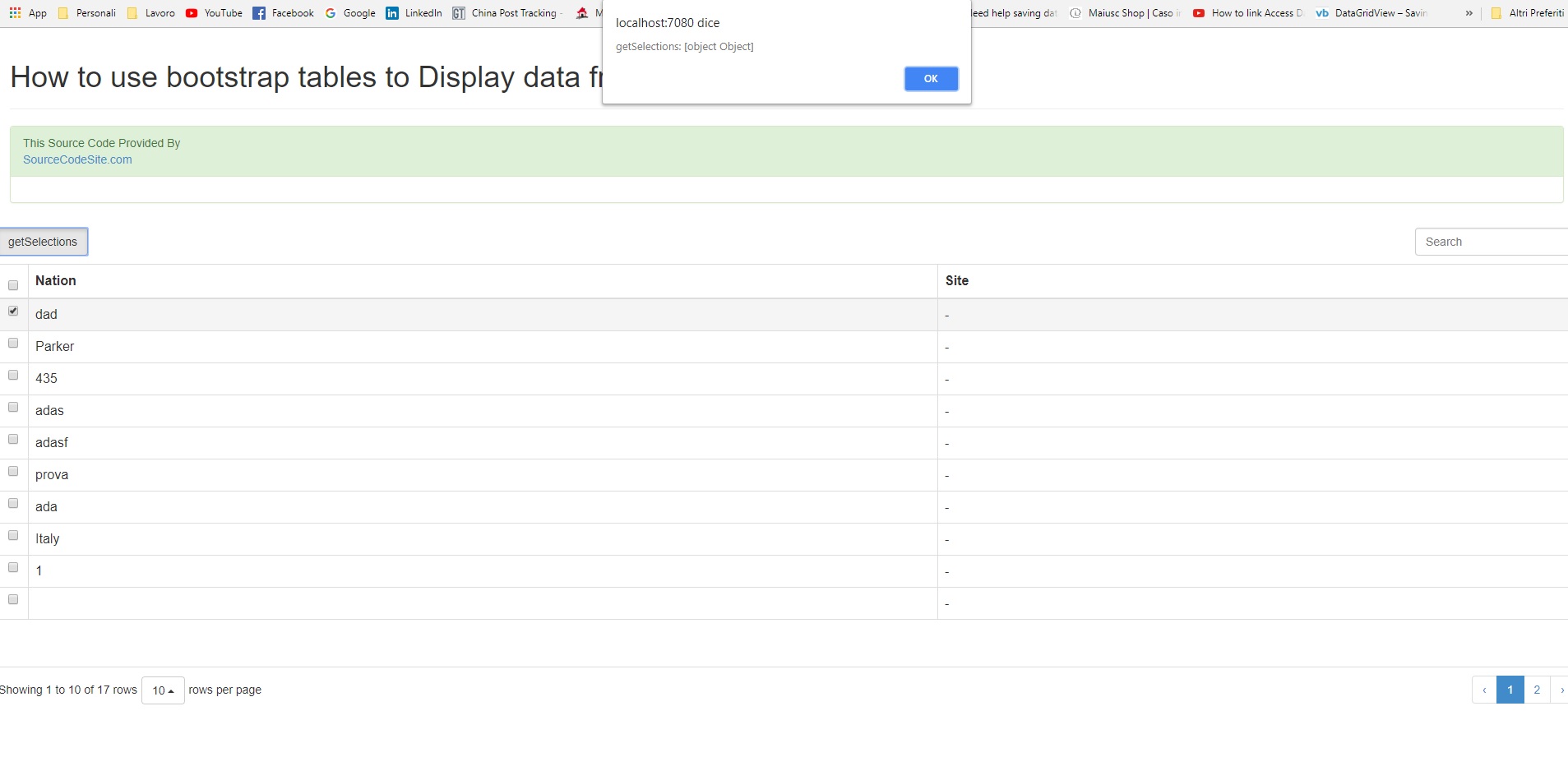Select the Parker table cell
Viewport: 1568px width, 757px height.
tap(483, 347)
